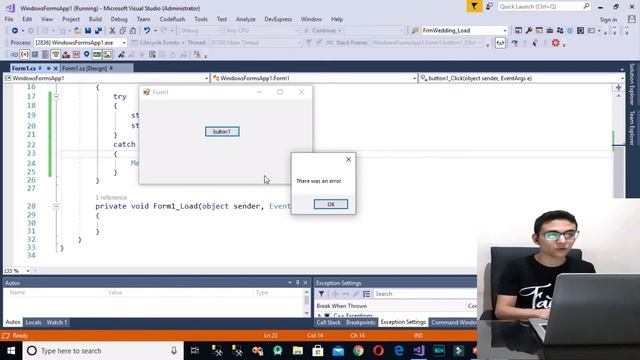Open the Window menu
Screen dimensions: 640x360
click(311, 19)
